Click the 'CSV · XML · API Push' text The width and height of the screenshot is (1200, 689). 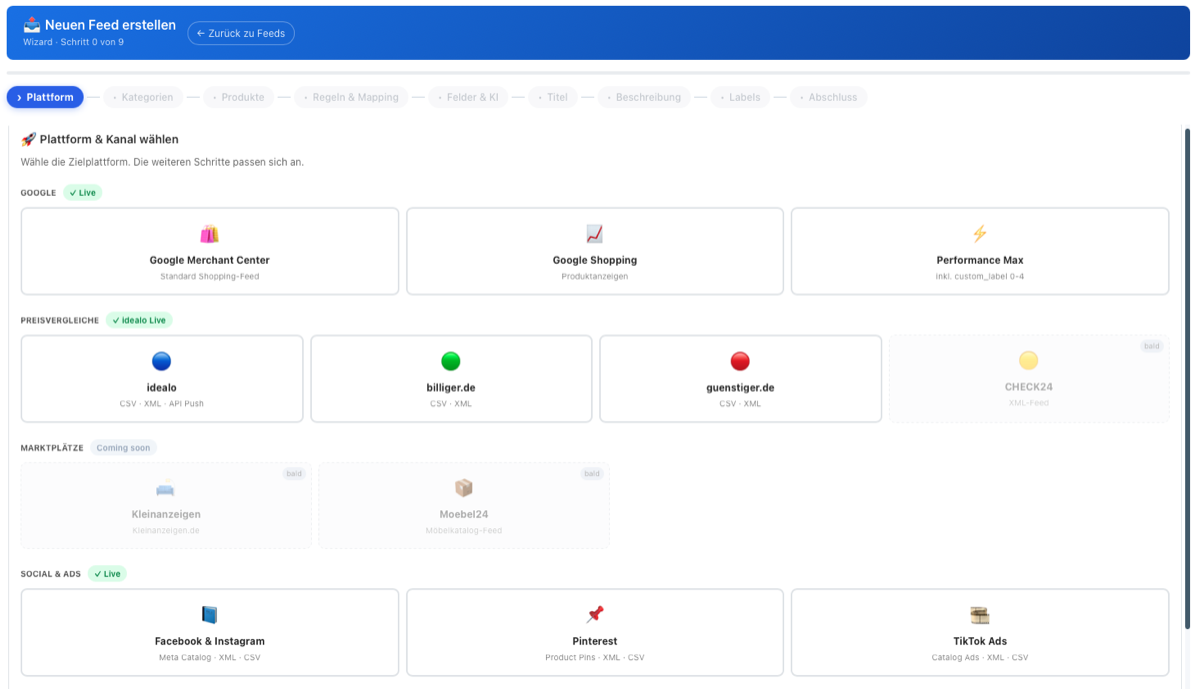pos(162,404)
